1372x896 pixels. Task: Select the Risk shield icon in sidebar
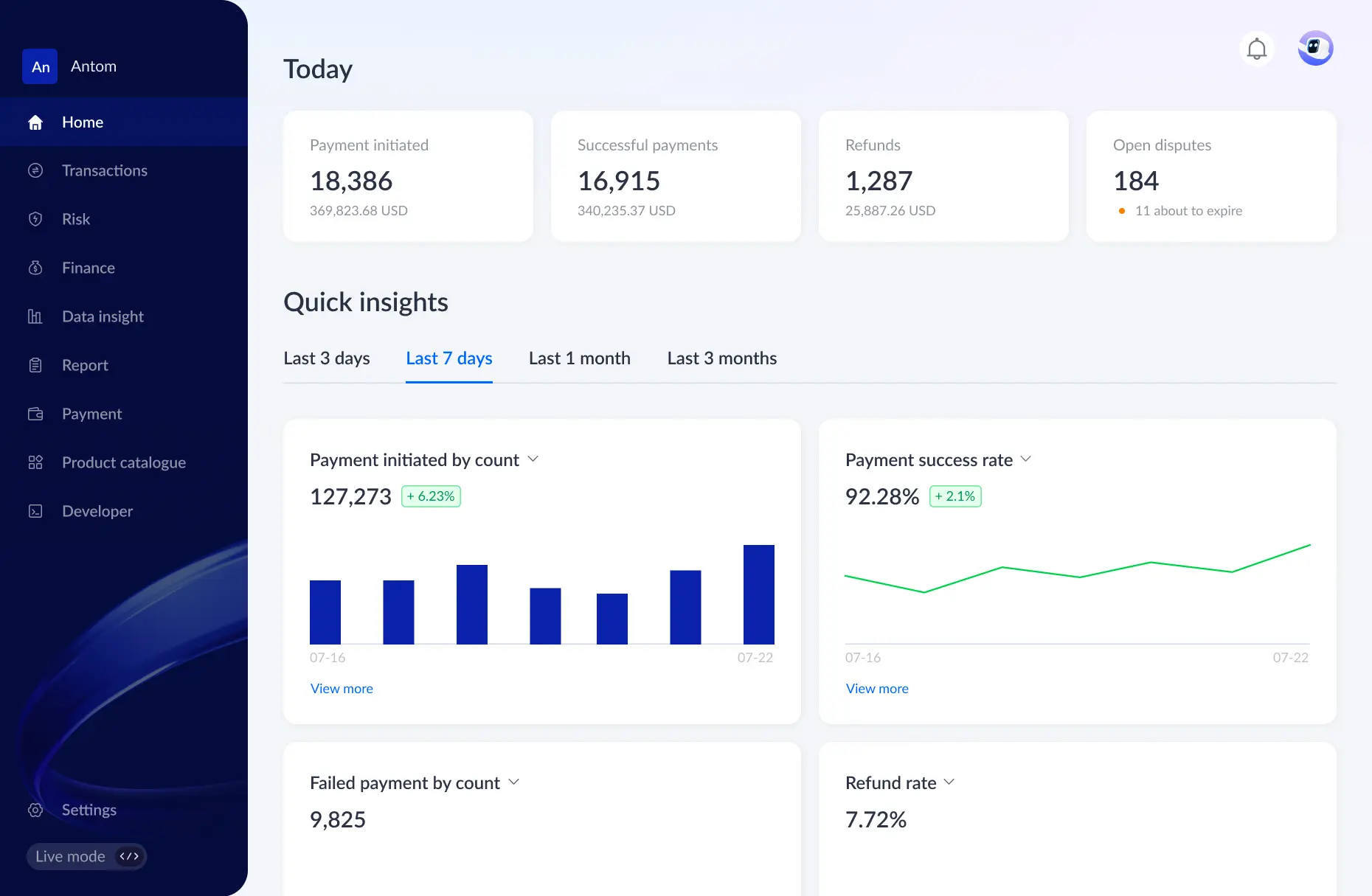(x=35, y=219)
